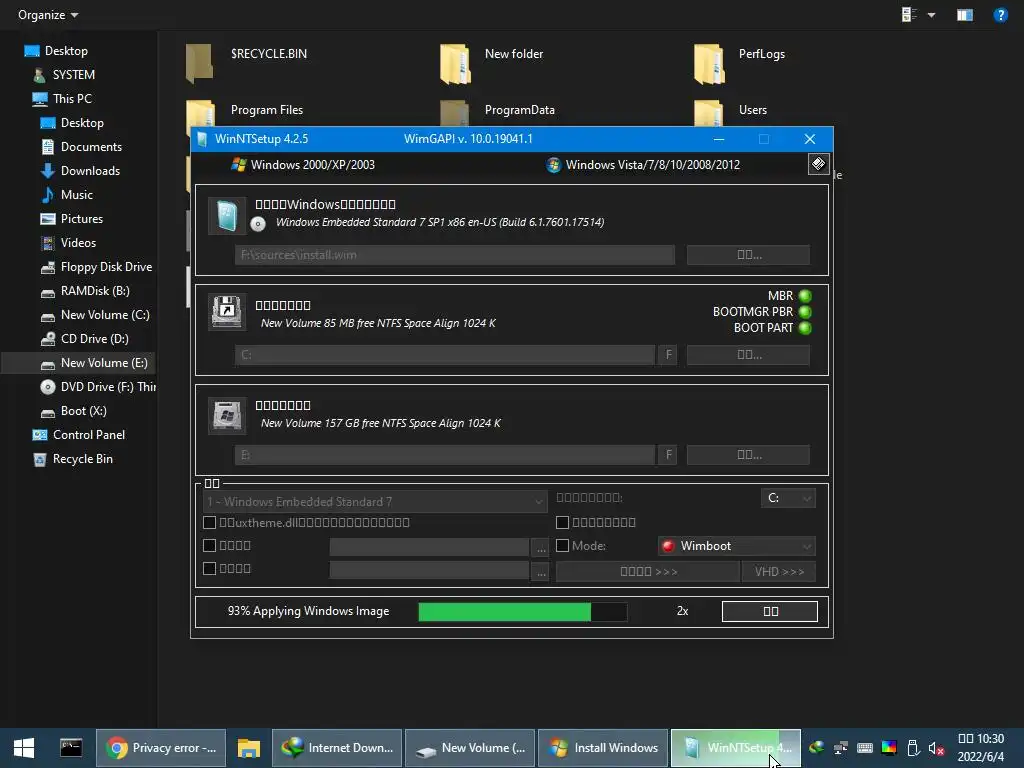Toggle the checkbox below the drive letter option
Screen dimensions: 1024x768
coord(562,522)
